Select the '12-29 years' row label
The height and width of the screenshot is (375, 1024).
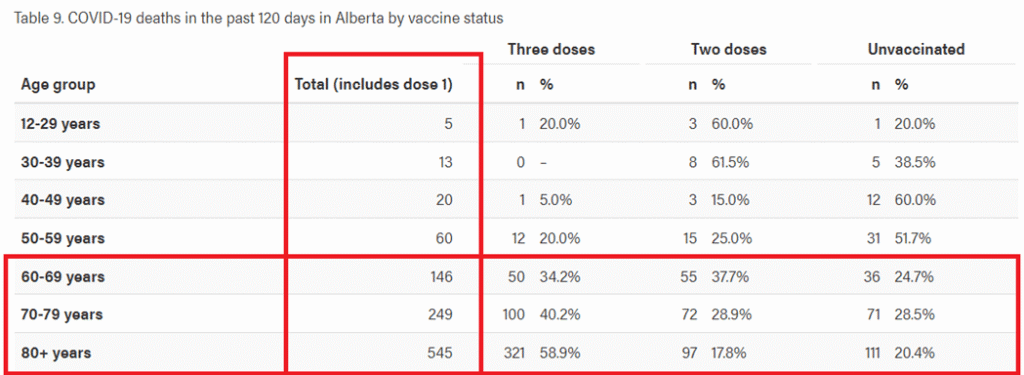click(x=61, y=124)
